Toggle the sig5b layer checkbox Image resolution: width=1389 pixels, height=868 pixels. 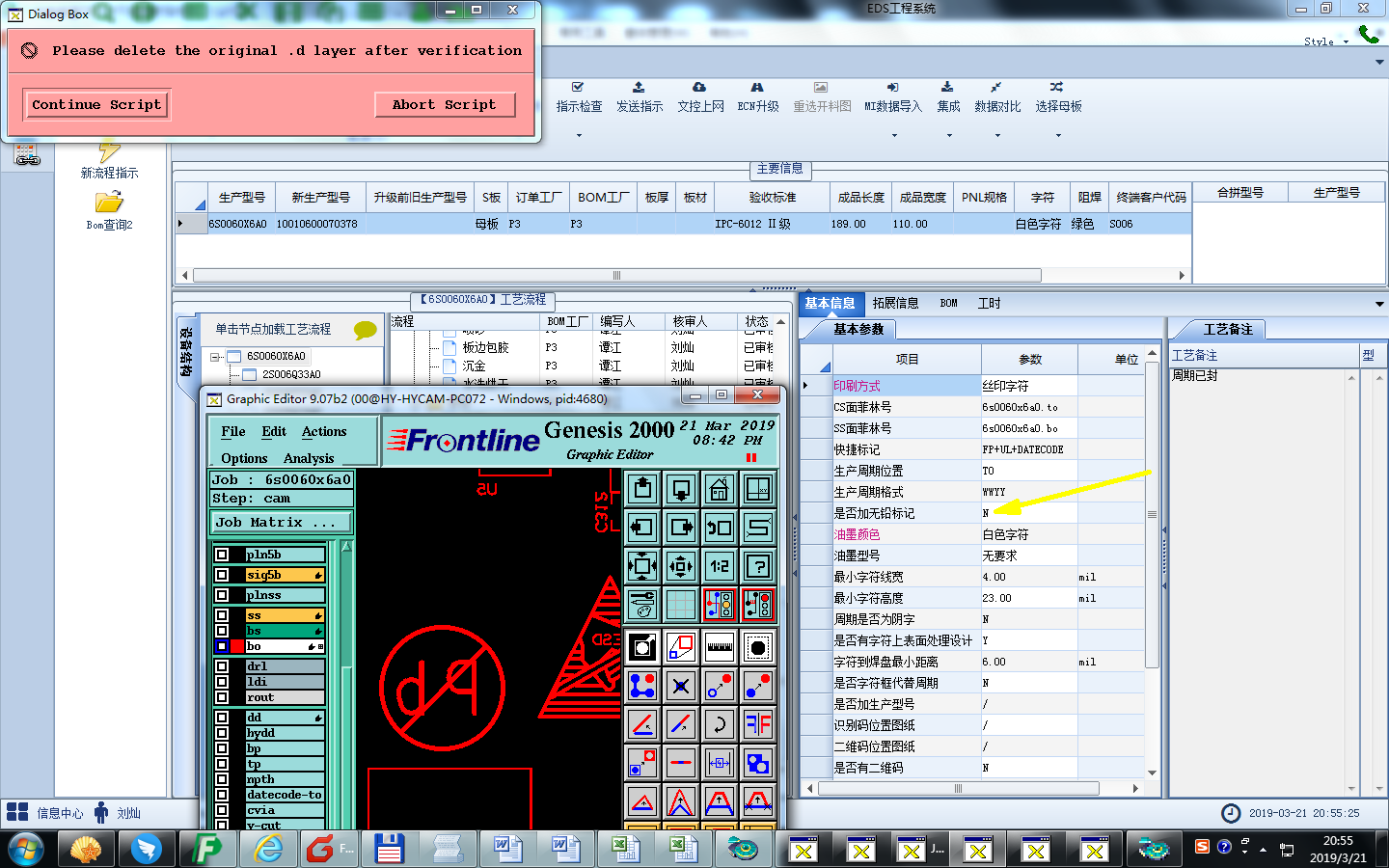222,575
